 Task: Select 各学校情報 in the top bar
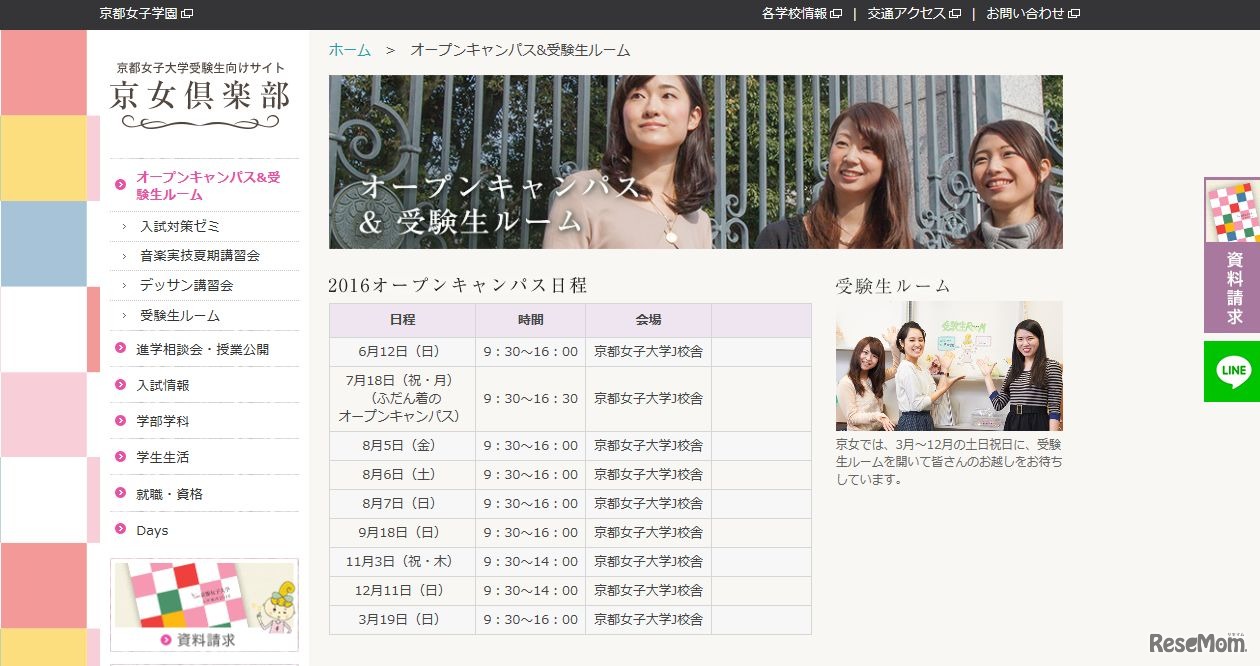pos(795,14)
